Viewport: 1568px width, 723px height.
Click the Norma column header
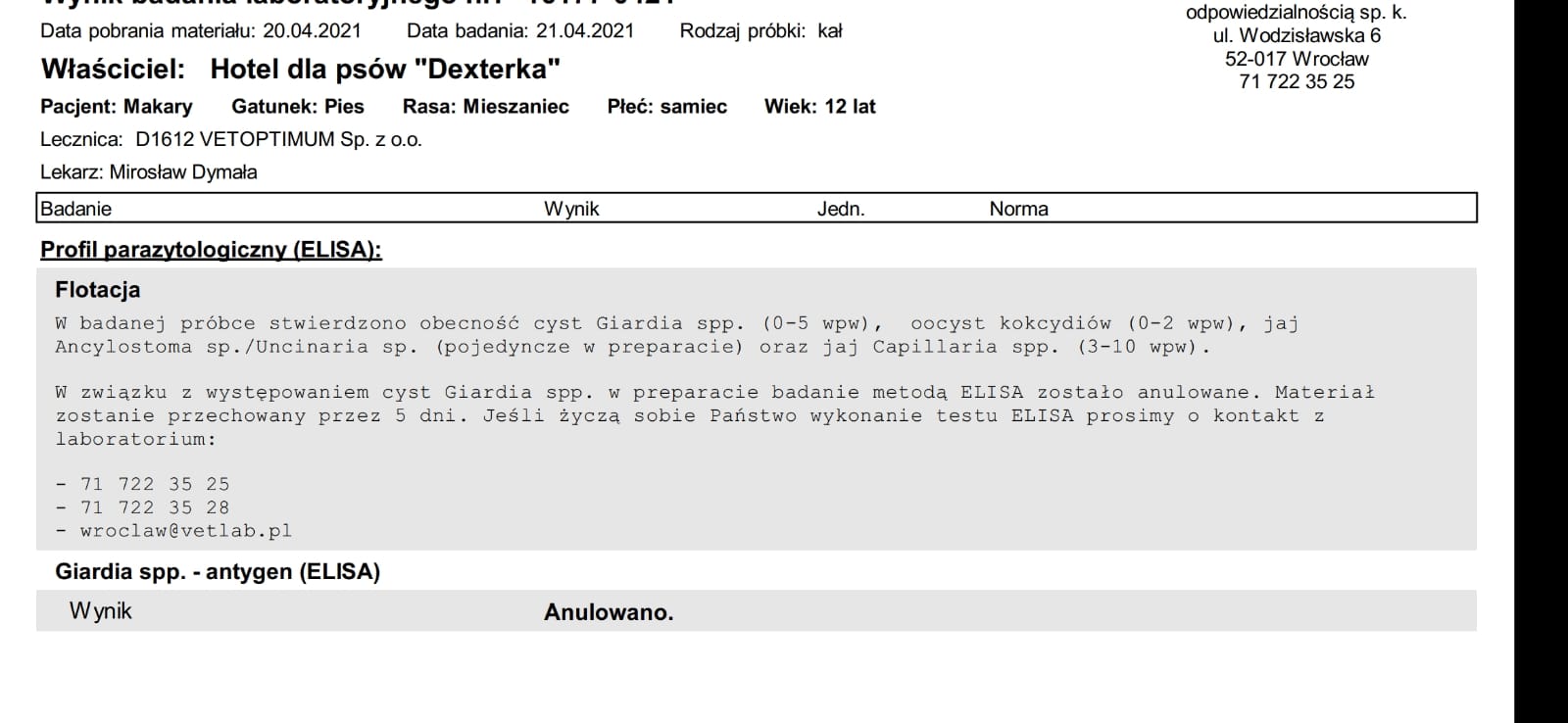(1018, 209)
